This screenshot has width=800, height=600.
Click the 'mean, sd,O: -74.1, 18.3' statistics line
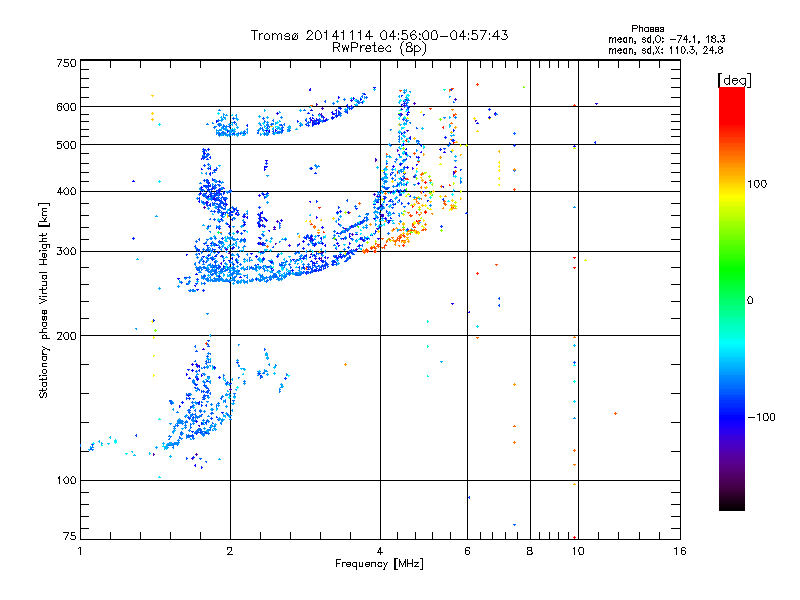click(x=666, y=39)
